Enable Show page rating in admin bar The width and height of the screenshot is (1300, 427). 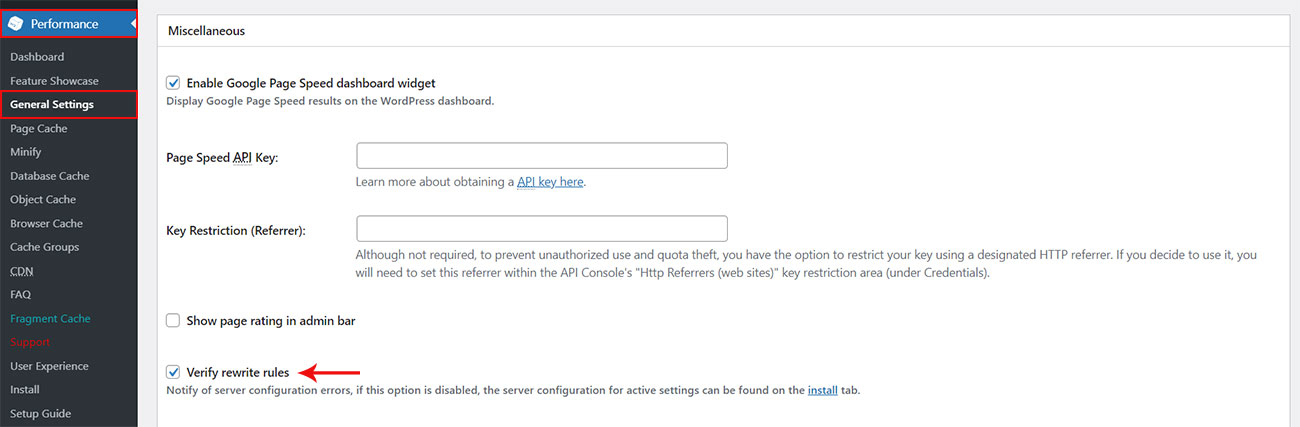click(173, 321)
